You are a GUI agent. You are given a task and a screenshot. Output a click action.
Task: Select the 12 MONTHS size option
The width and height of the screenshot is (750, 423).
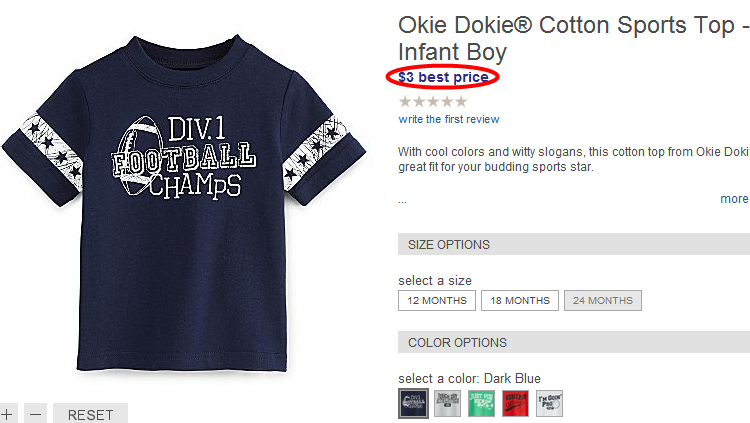[x=436, y=300]
